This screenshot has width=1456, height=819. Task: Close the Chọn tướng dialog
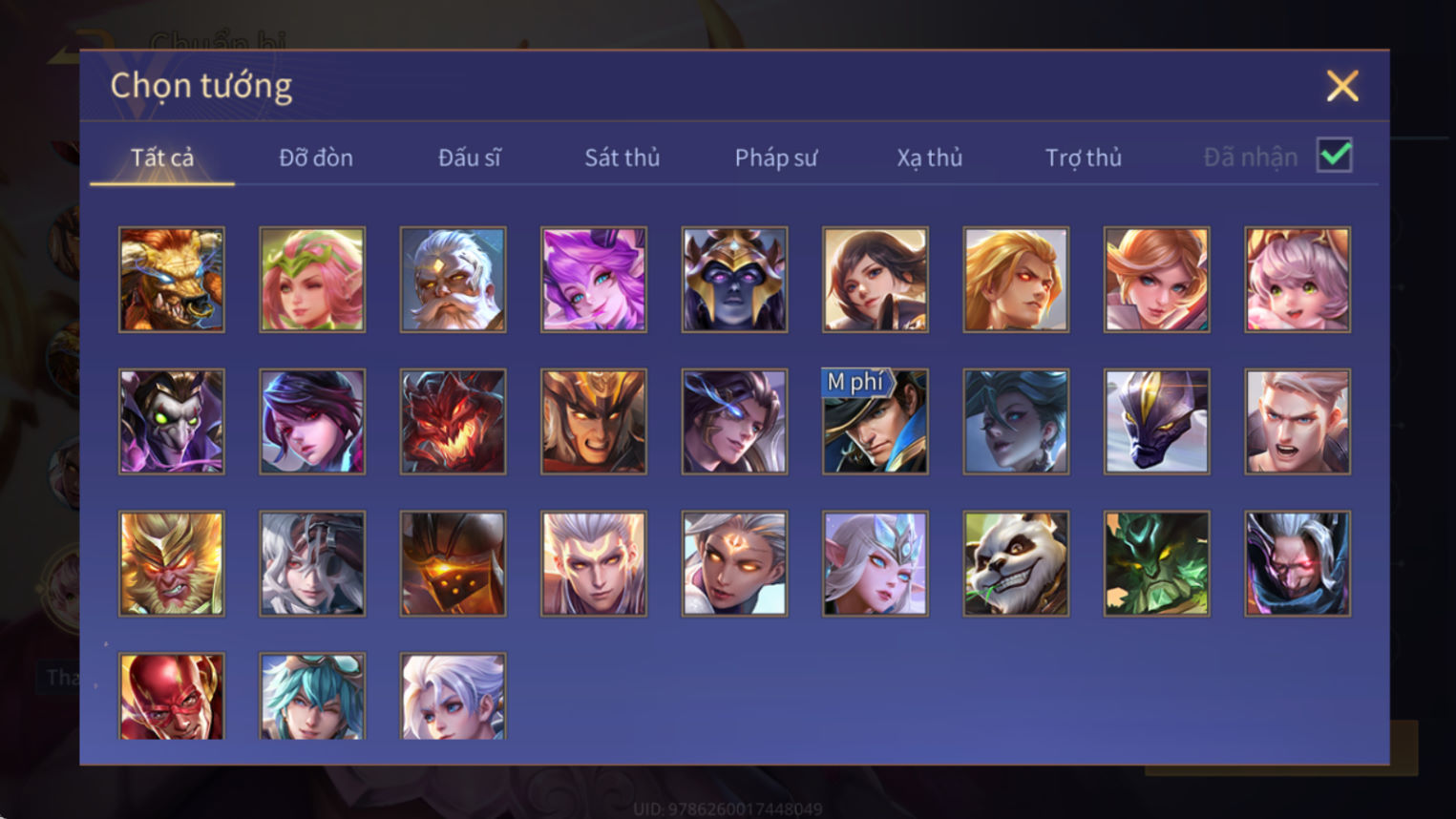click(x=1342, y=86)
